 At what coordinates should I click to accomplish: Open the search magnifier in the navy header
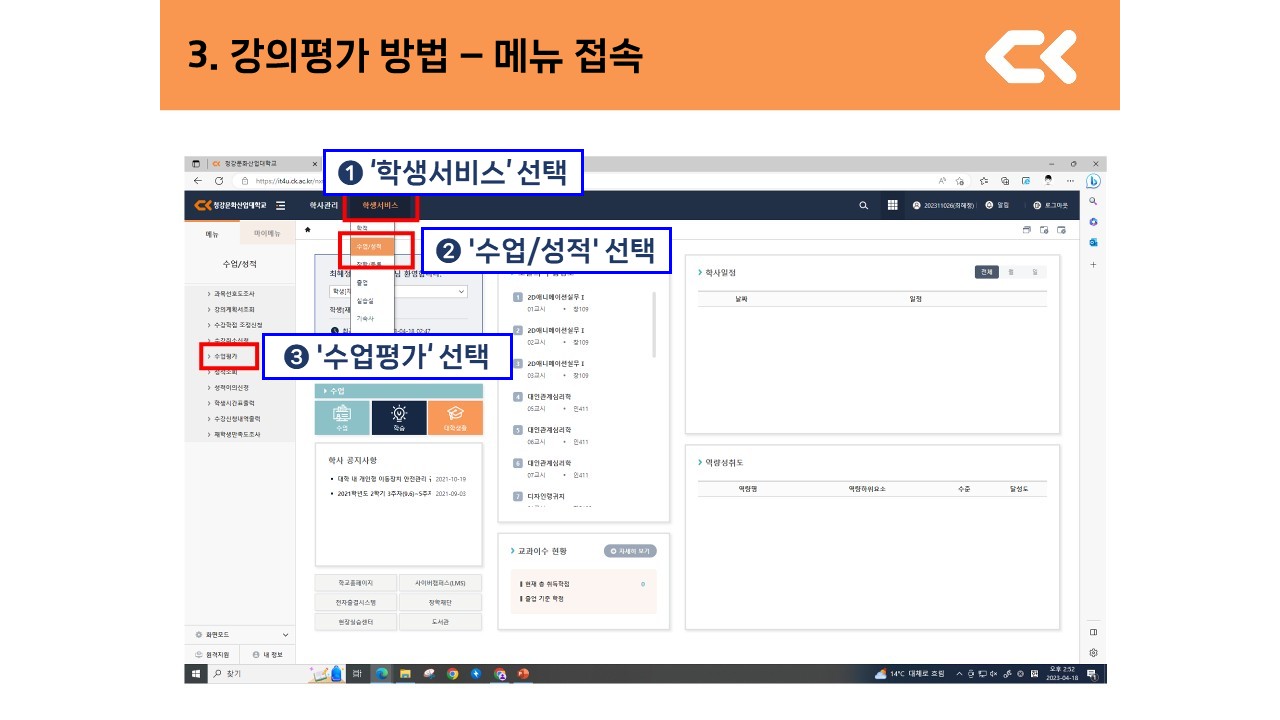tap(864, 205)
